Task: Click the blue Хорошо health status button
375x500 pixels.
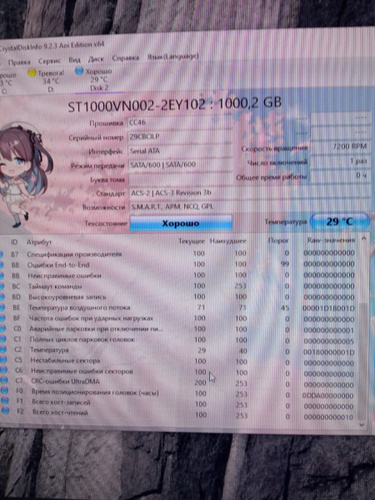Action: pos(181,223)
